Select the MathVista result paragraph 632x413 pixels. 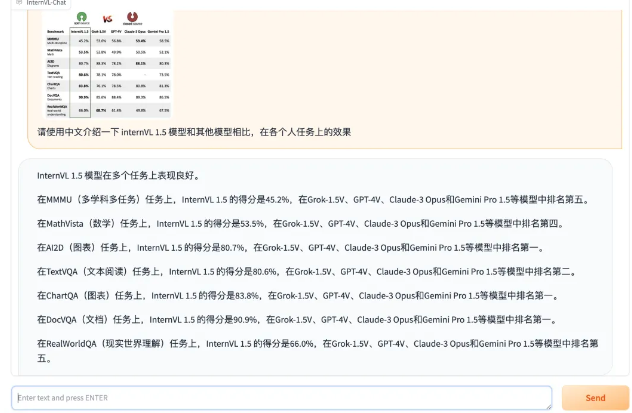coord(300,223)
